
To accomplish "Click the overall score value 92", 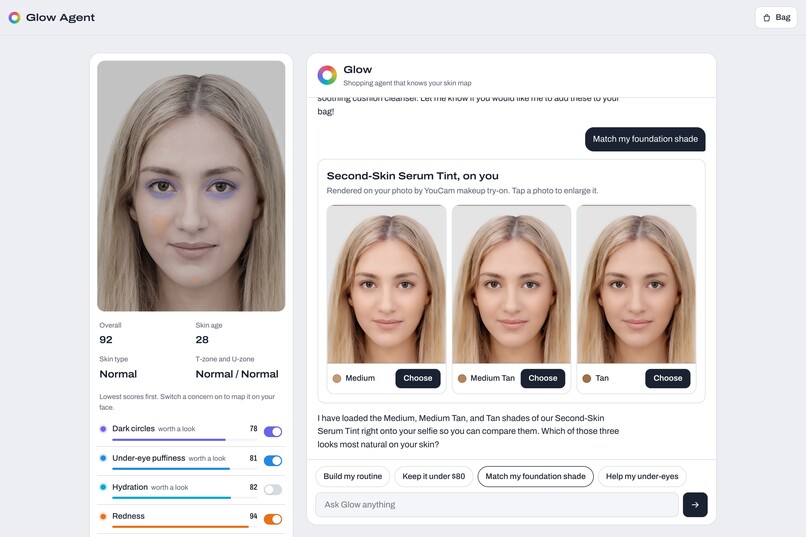I will coord(106,340).
